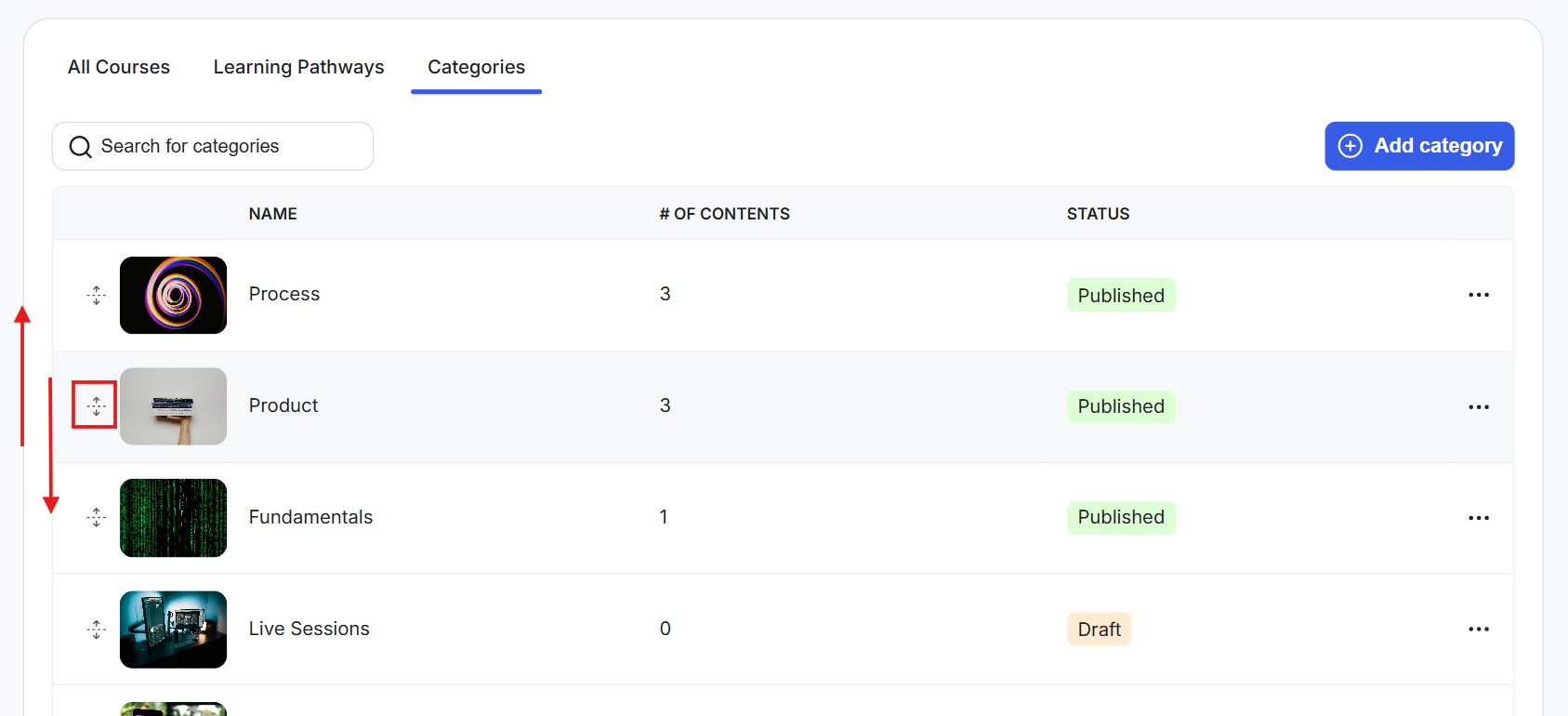Open the three-dot menu for Fundamentals

click(1479, 518)
